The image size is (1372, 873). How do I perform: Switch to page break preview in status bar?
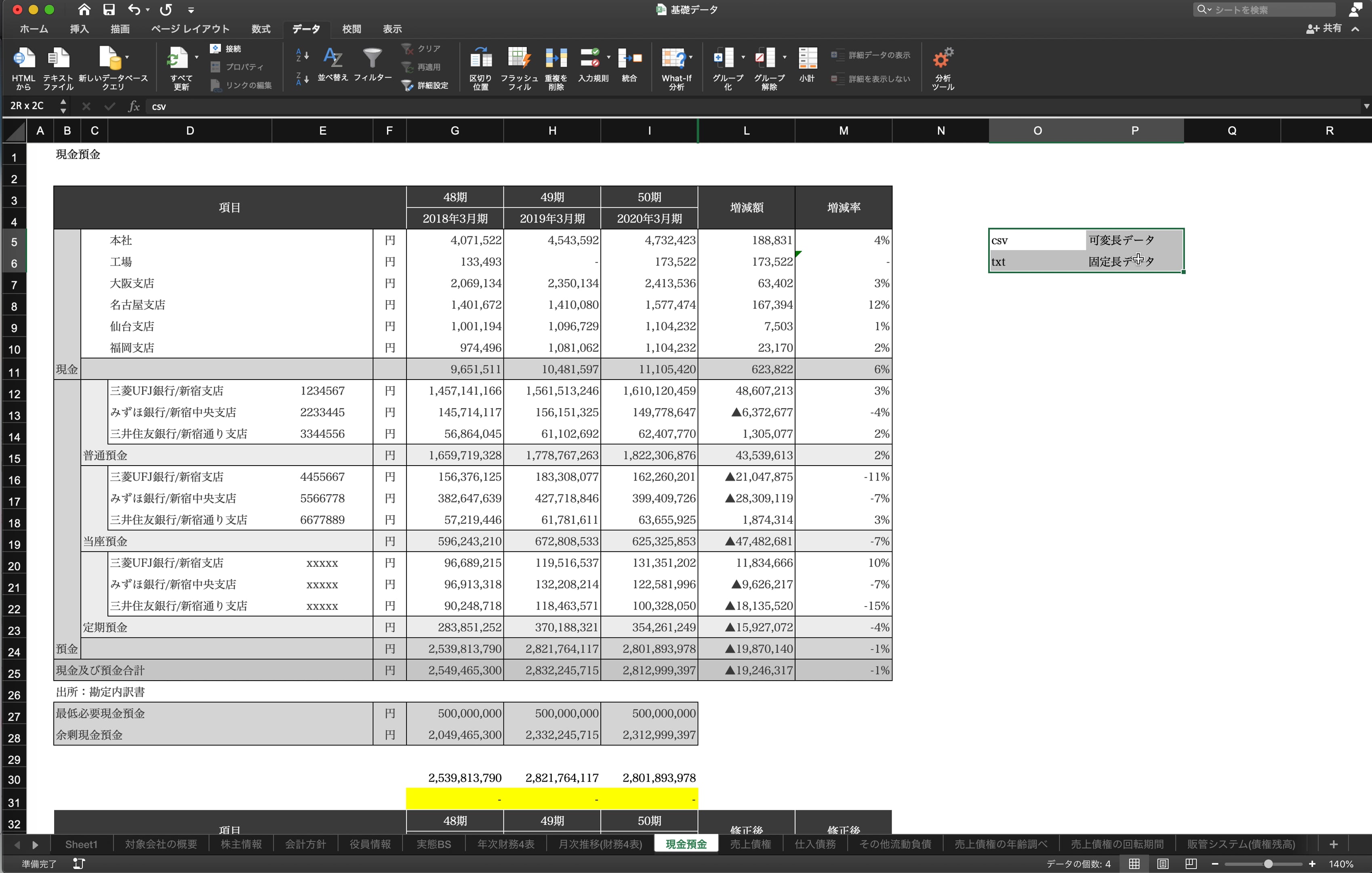[x=1191, y=864]
